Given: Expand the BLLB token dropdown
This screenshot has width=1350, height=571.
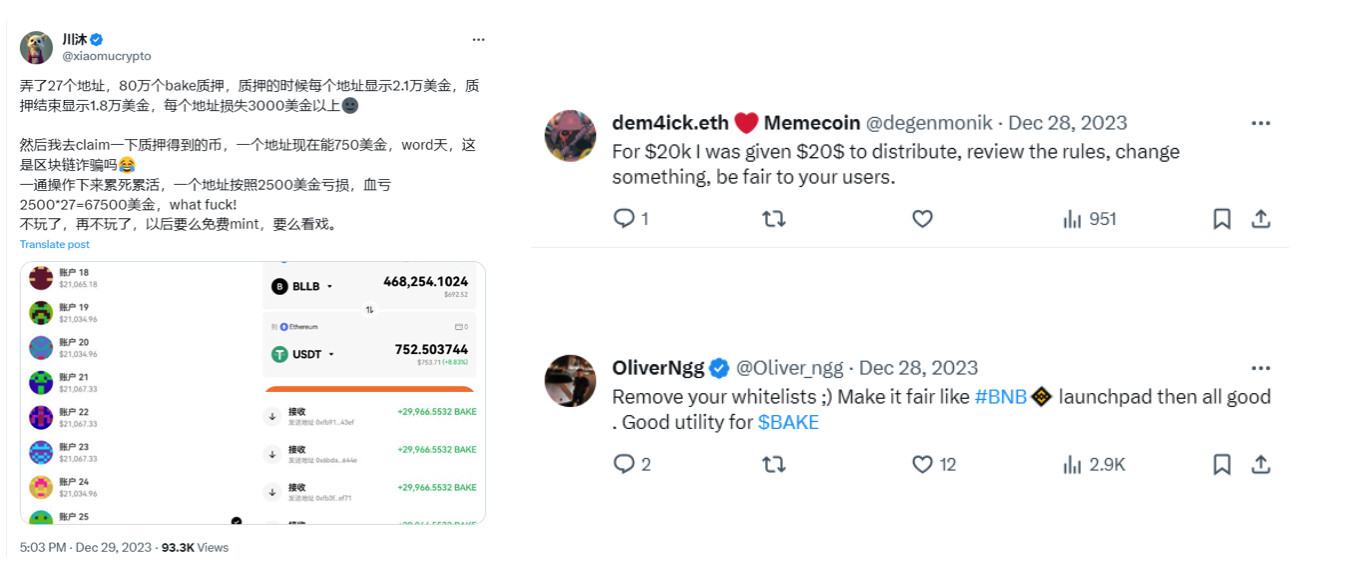Looking at the screenshot, I should (329, 287).
